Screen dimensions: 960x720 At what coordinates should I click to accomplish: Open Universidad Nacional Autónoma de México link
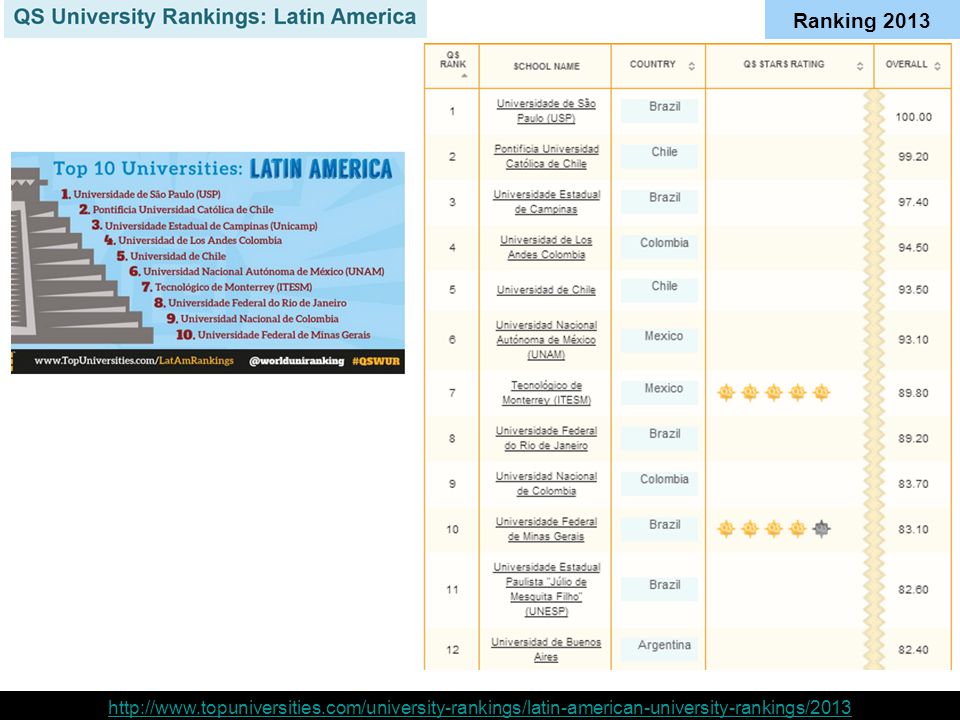(x=546, y=340)
